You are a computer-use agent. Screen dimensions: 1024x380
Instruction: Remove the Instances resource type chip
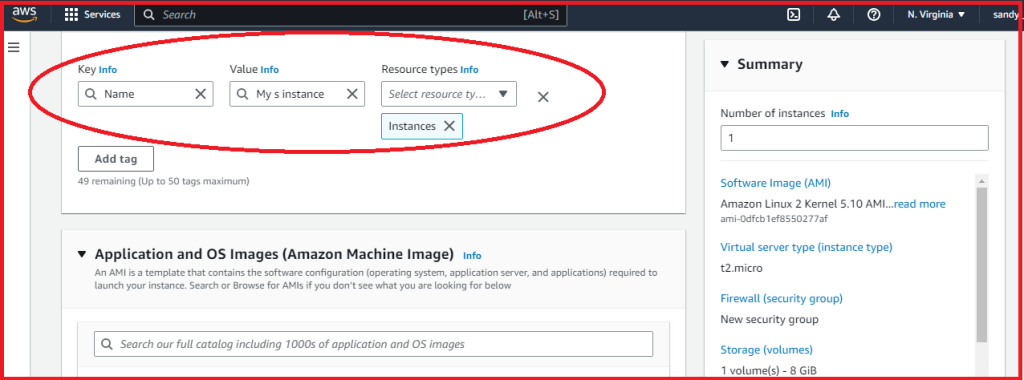[x=449, y=126]
